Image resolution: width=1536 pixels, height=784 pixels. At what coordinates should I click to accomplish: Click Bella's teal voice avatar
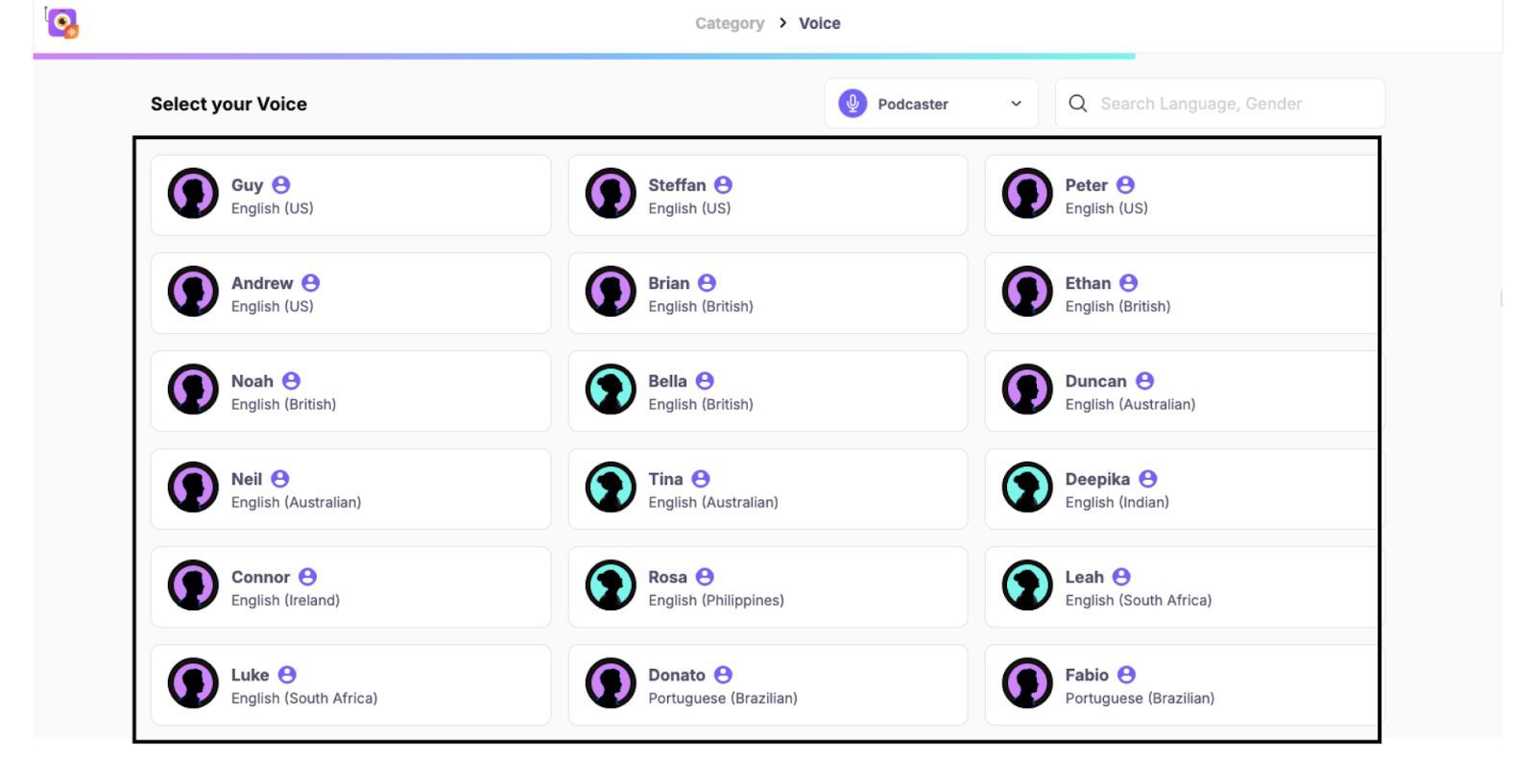(x=611, y=390)
